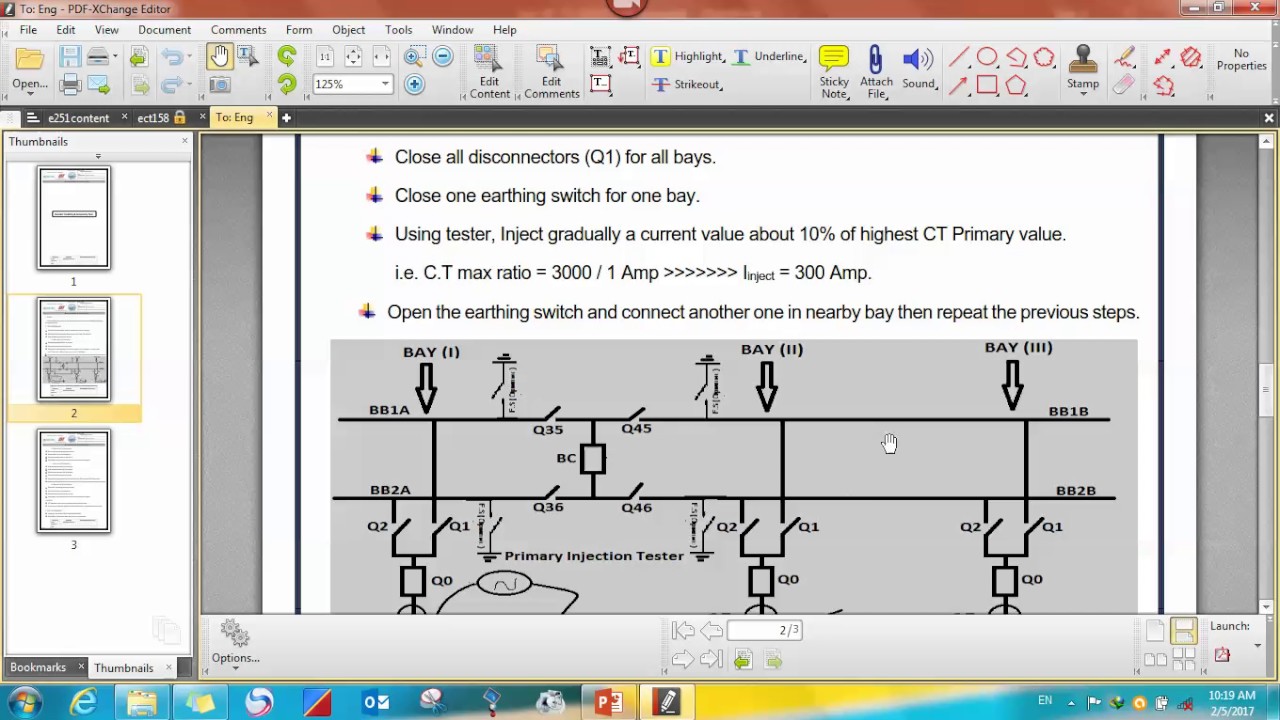Image resolution: width=1280 pixels, height=720 pixels.
Task: Click the Save floppy disk icon
Action: point(70,58)
